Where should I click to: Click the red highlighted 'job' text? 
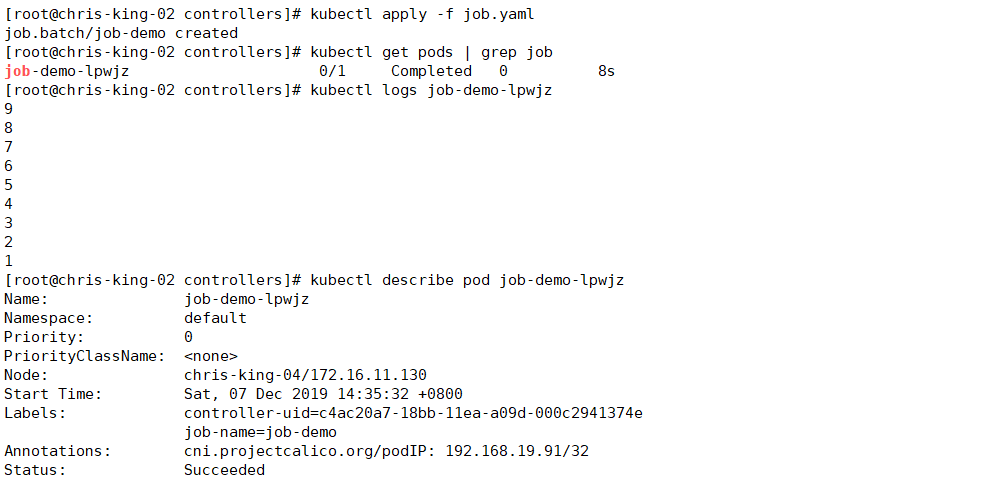17,71
